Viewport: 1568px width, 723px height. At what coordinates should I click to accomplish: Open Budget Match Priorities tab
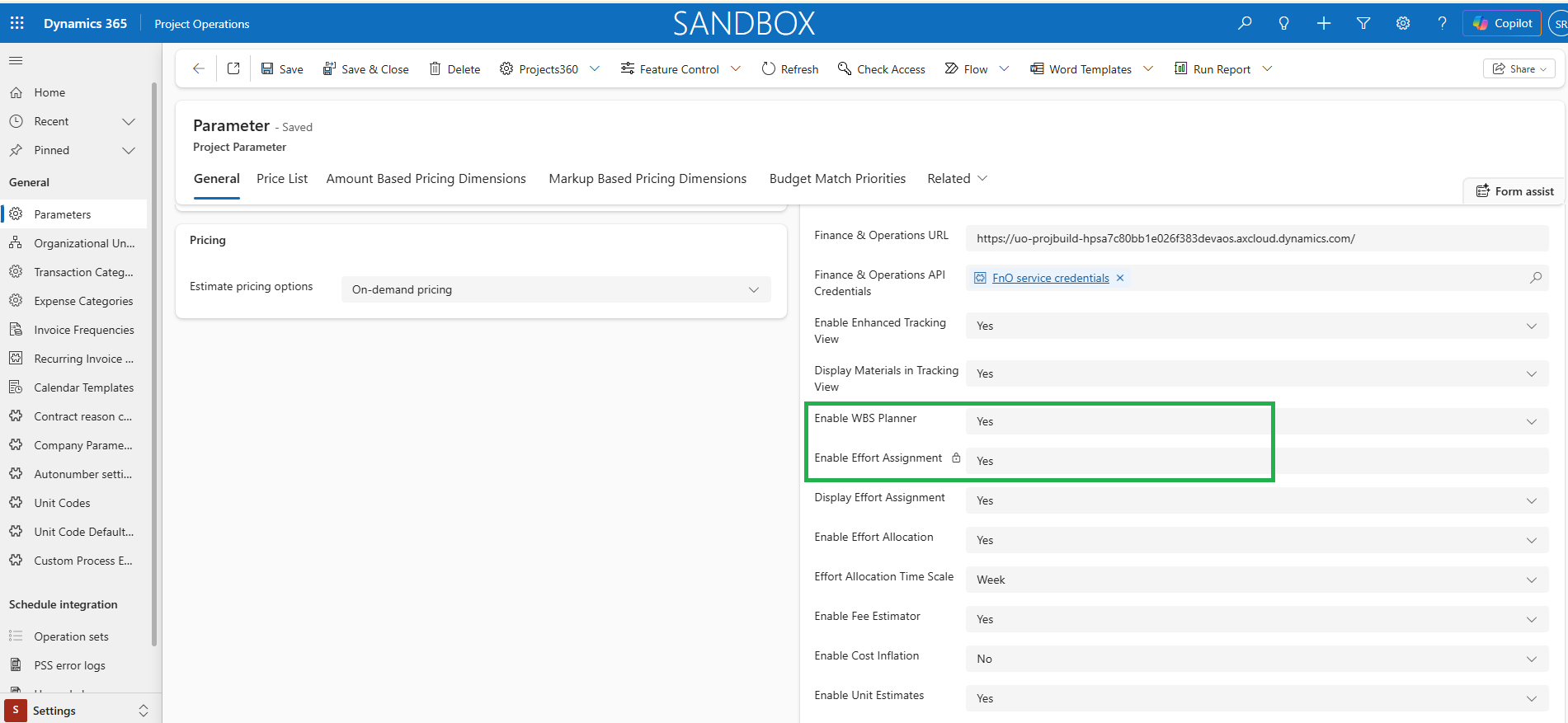click(x=837, y=179)
